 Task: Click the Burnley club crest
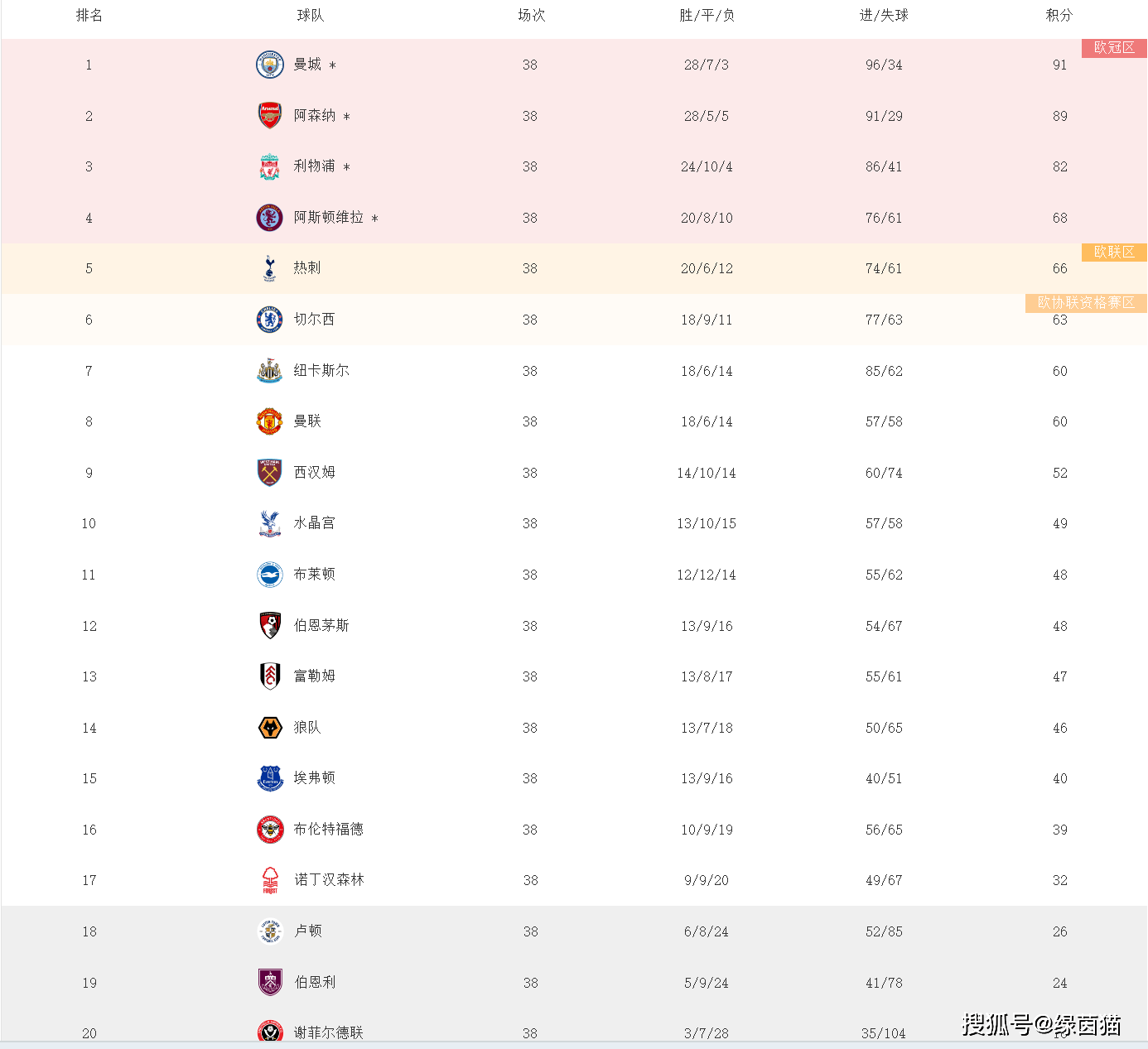(270, 983)
